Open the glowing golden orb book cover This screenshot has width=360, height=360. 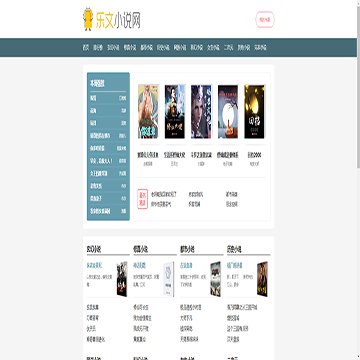point(254,111)
